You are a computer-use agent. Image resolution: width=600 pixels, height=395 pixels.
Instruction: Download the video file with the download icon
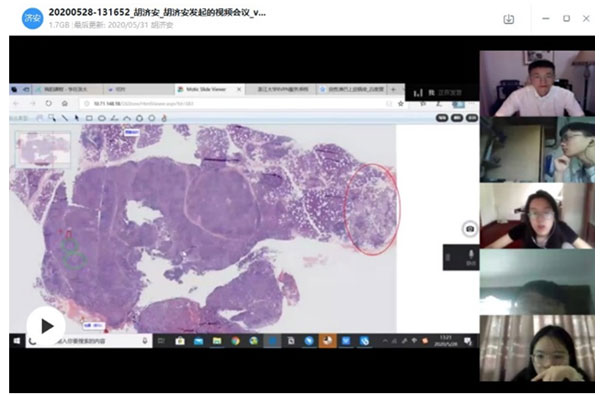click(508, 19)
